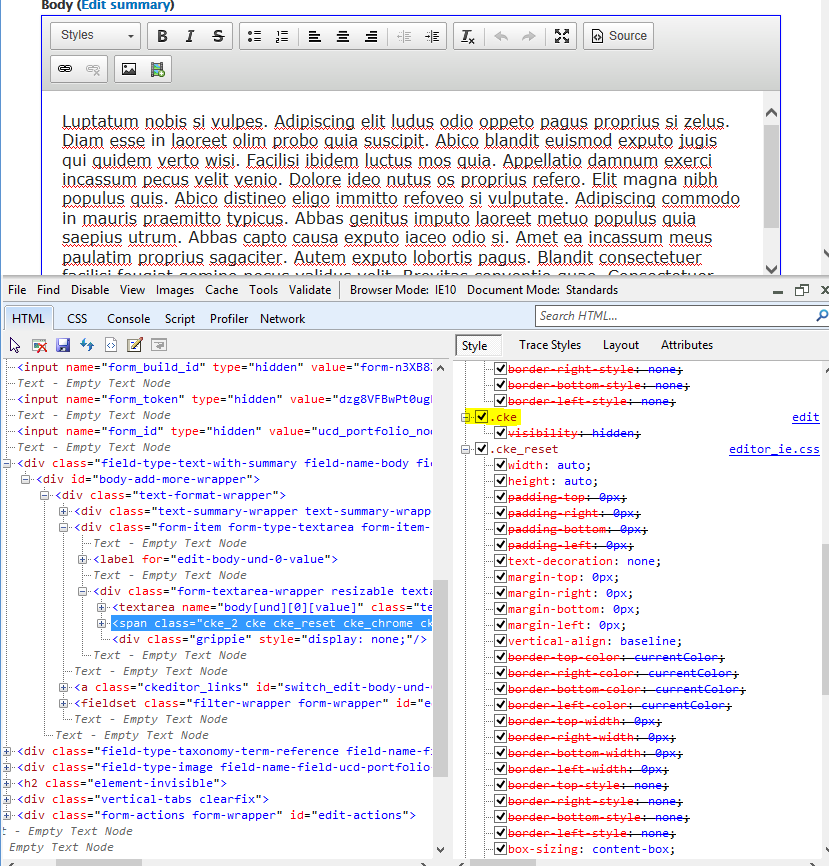829x866 pixels.
Task: Maximize the editor with the fullscreen icon
Action: 562,36
